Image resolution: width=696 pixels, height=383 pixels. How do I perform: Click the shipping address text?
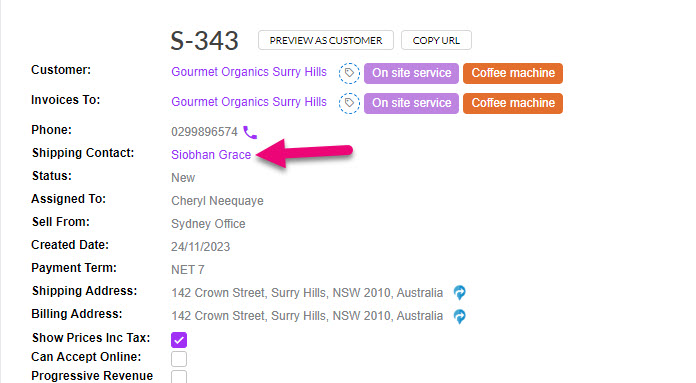click(307, 293)
